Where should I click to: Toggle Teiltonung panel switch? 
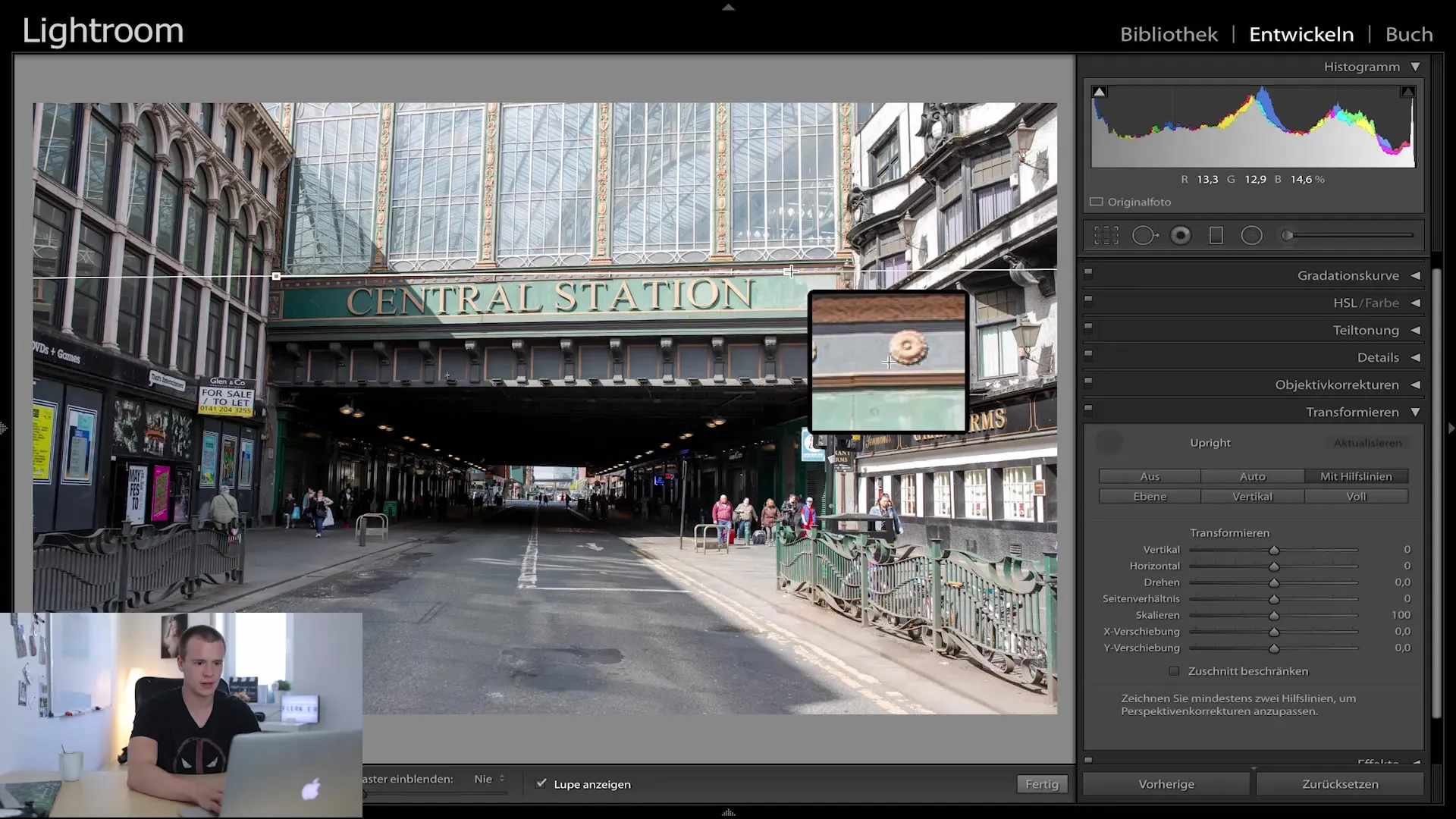[x=1088, y=327]
